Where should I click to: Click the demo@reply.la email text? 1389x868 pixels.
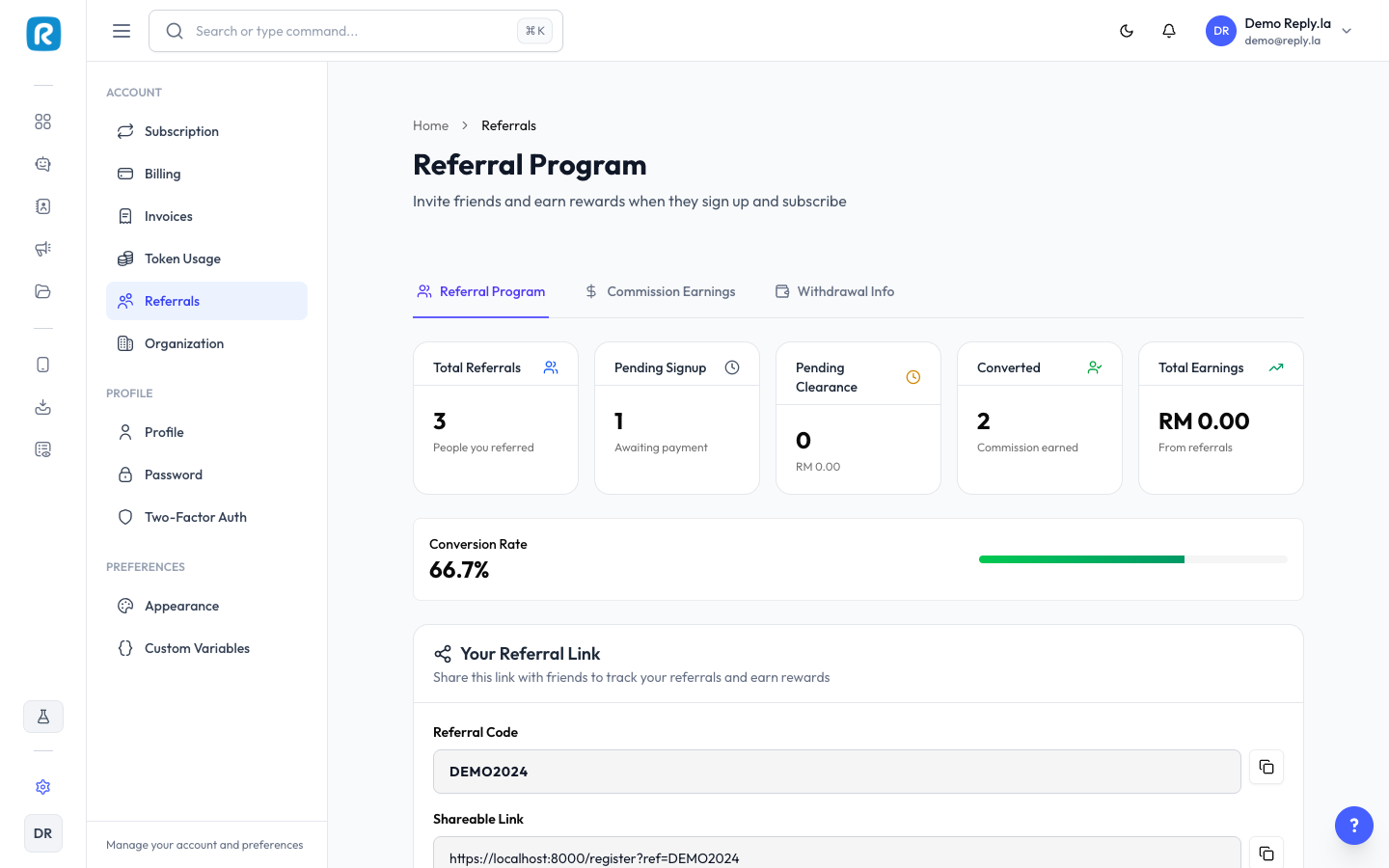point(1282,41)
